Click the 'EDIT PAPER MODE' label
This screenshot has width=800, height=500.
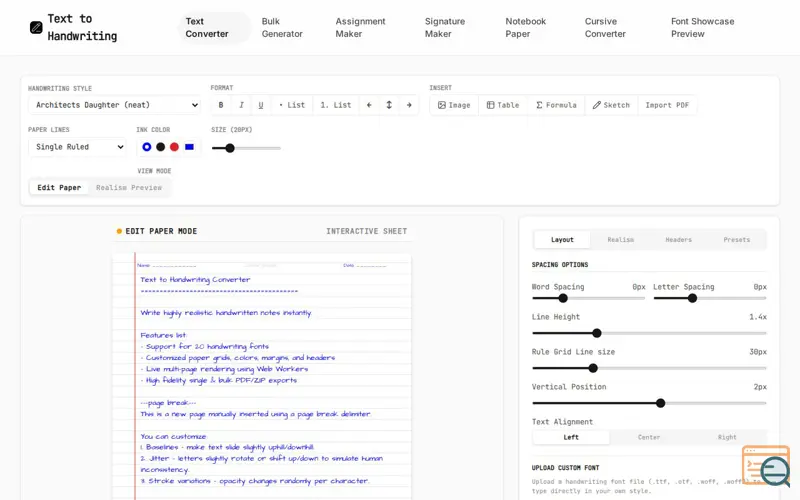pos(161,231)
